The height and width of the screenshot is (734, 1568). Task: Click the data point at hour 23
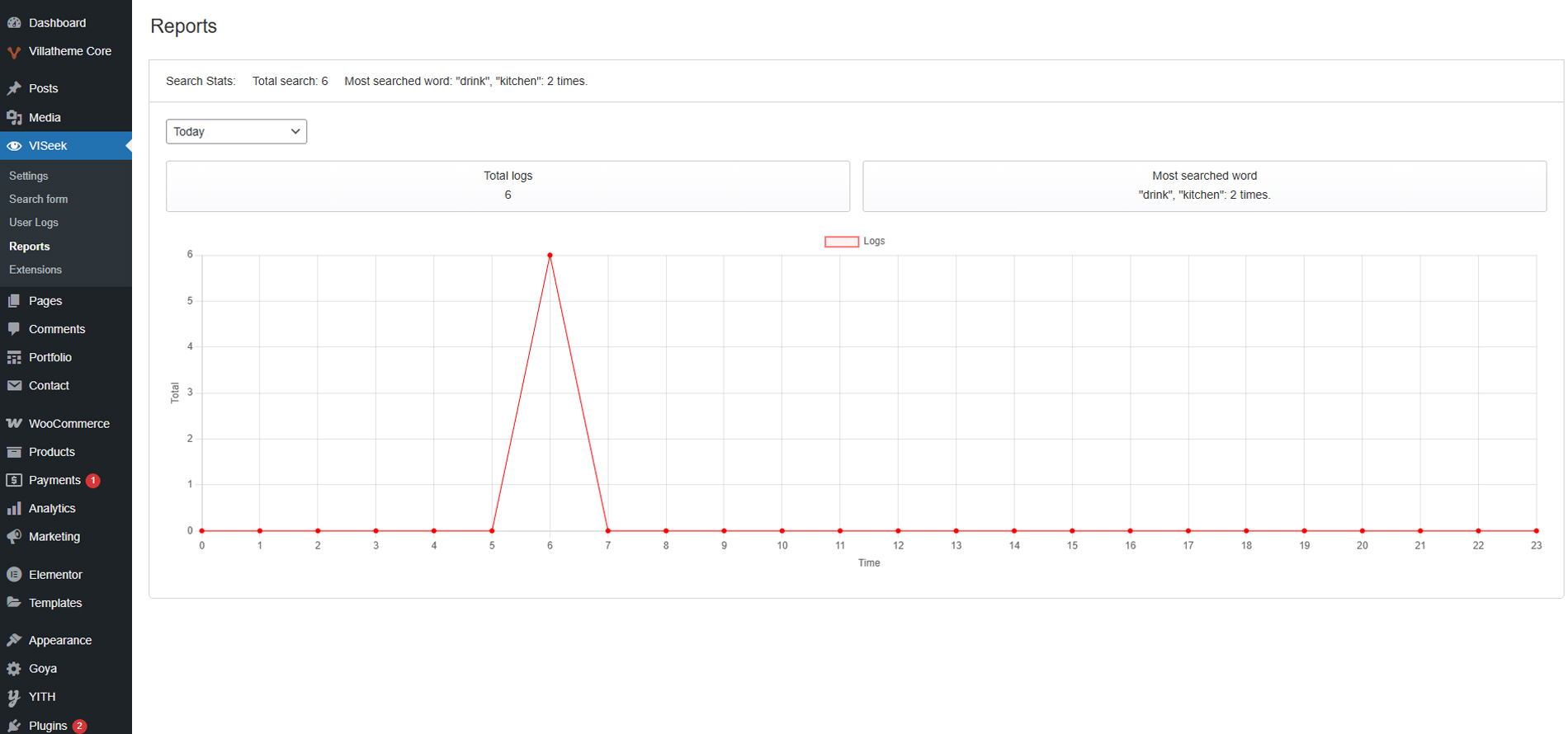click(x=1536, y=530)
